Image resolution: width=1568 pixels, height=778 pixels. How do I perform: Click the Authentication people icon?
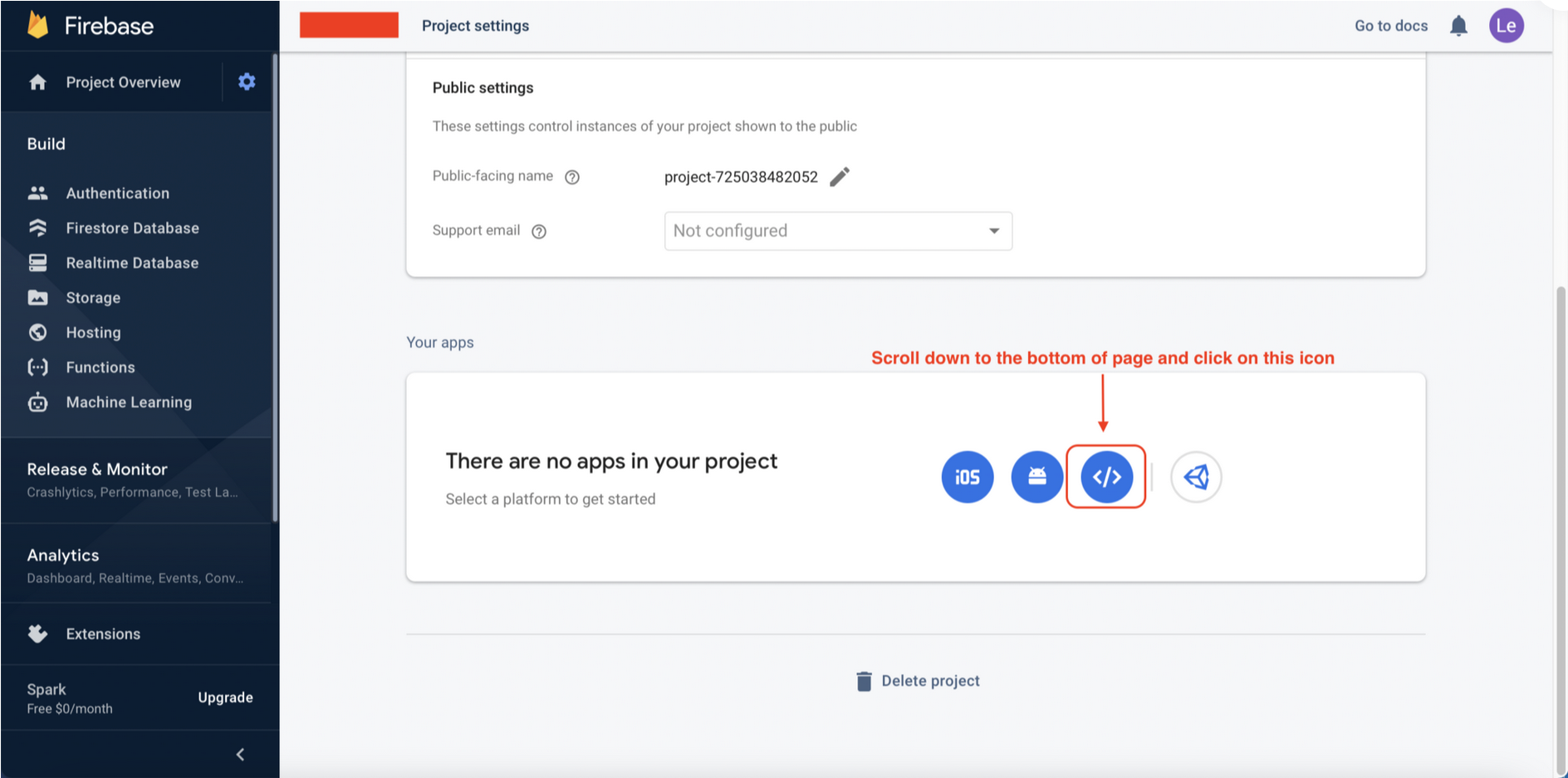tap(37, 193)
